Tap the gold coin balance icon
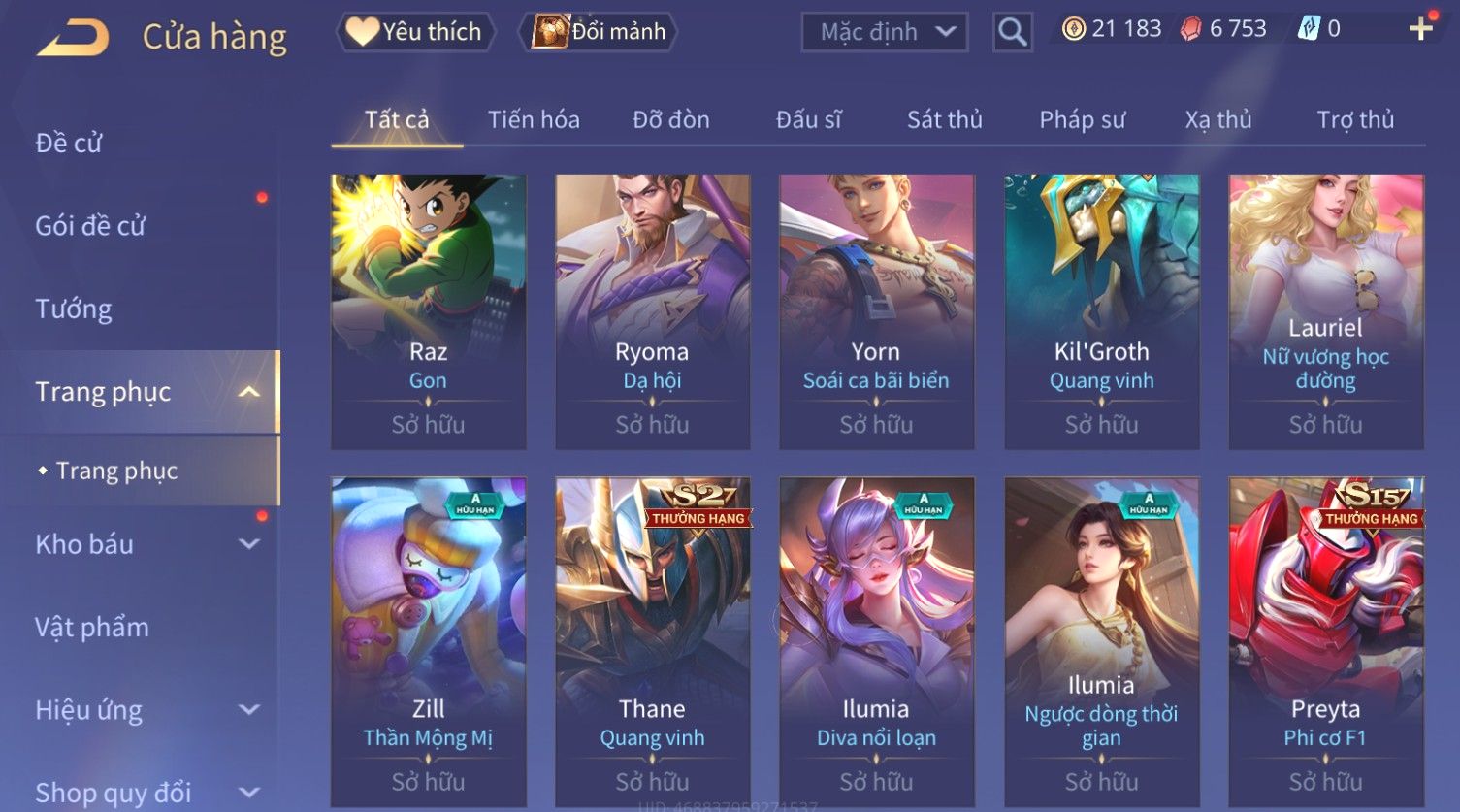Image resolution: width=1460 pixels, height=812 pixels. [1073, 29]
